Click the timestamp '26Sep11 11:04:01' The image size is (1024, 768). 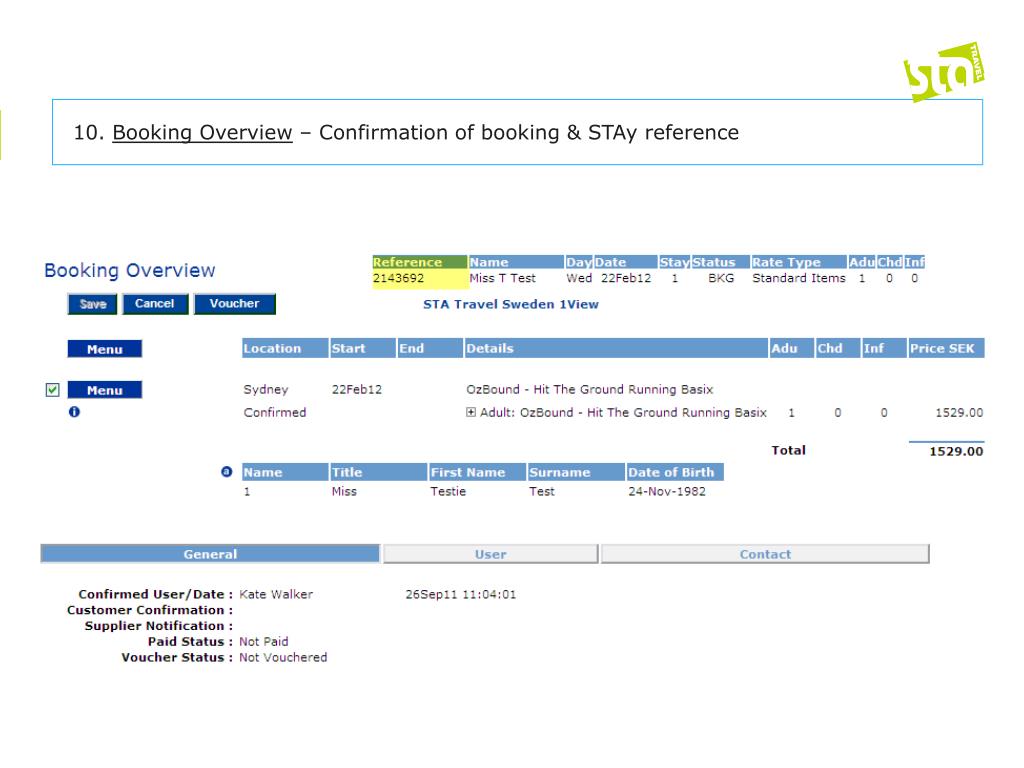[460, 594]
